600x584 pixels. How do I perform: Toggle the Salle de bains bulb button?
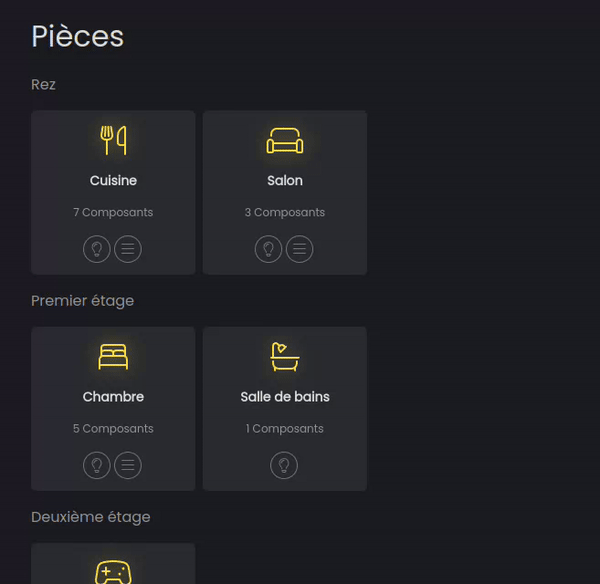pos(284,465)
